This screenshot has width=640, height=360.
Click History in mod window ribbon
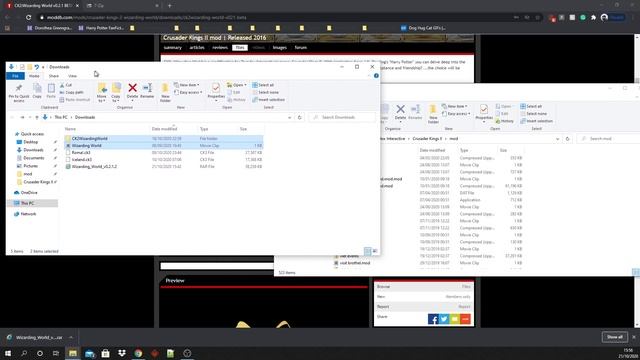tap(504, 121)
